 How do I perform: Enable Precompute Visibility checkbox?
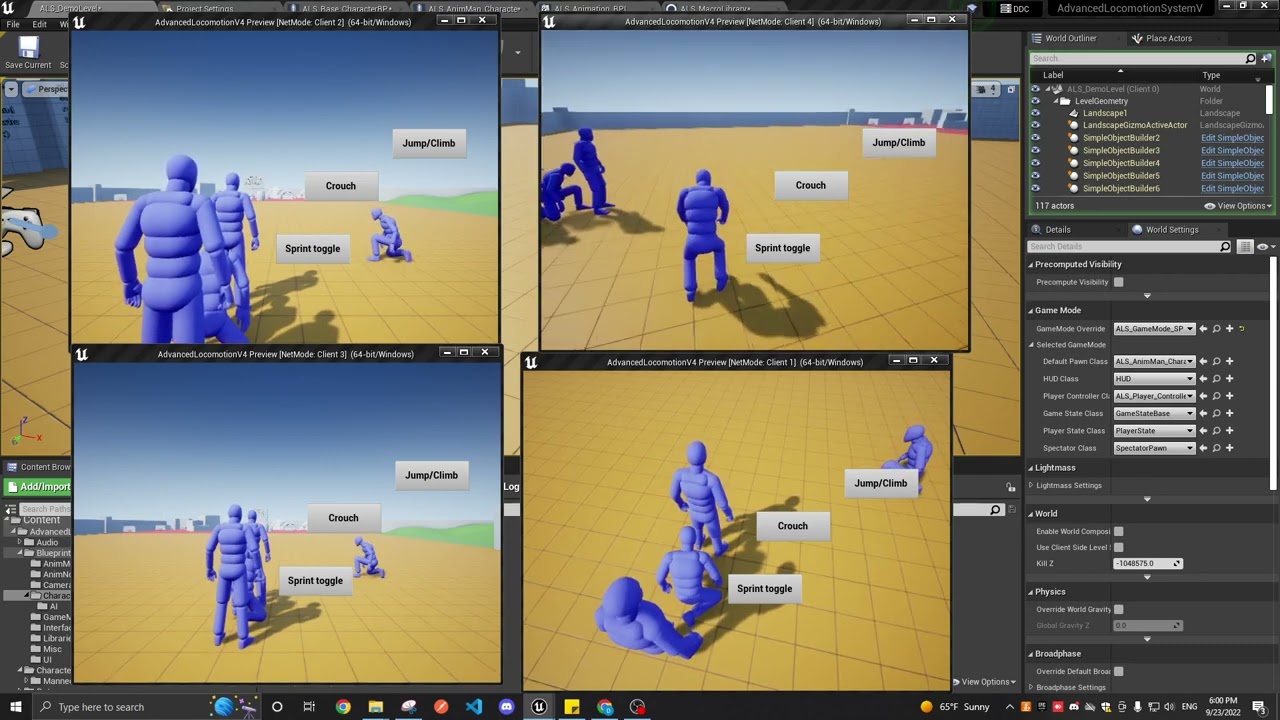(1118, 282)
